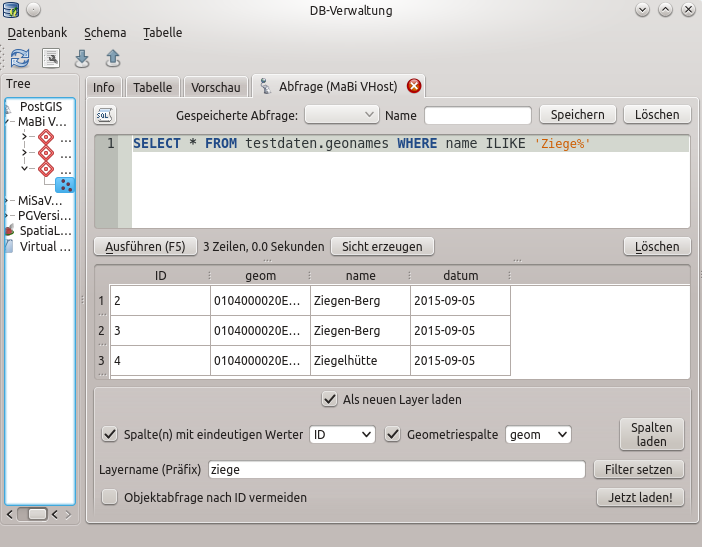Click the SpatiaLite icon in the tree

coord(9,230)
